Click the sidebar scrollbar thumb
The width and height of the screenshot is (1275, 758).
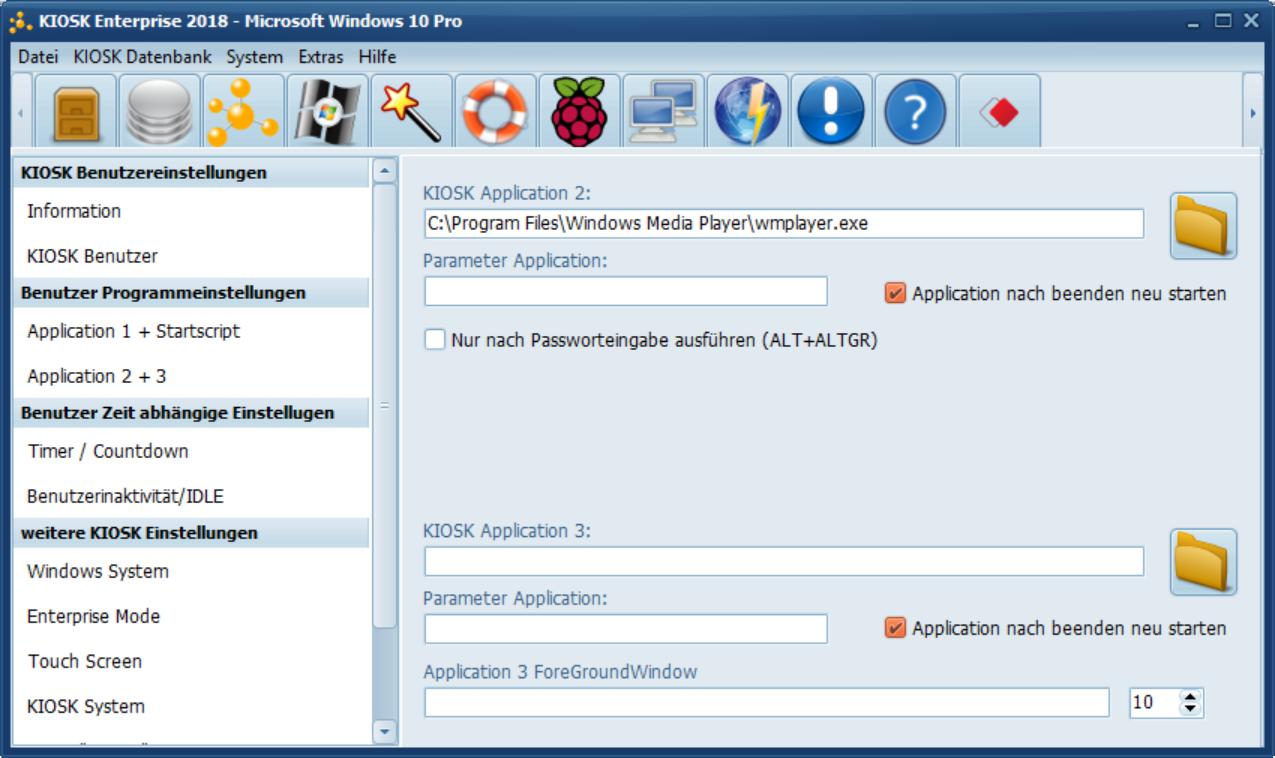pyautogui.click(x=384, y=405)
